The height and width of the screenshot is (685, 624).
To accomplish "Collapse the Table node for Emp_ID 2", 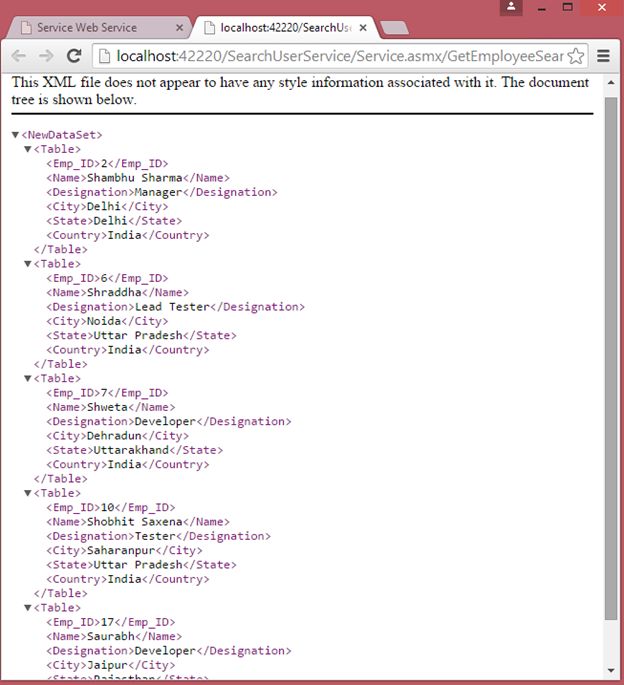I will tap(28, 149).
